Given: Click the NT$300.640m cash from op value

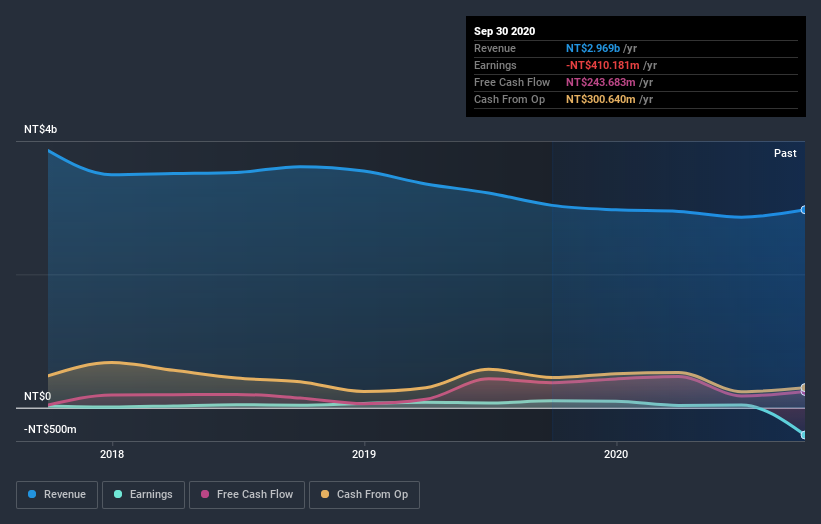Looking at the screenshot, I should 601,99.
